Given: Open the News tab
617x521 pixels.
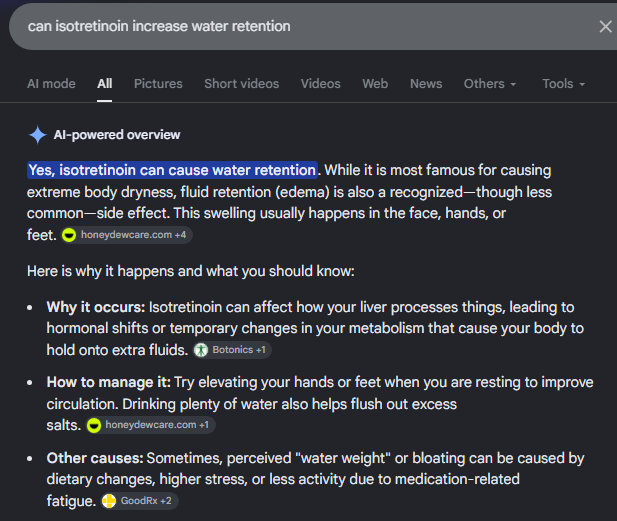Looking at the screenshot, I should [x=426, y=84].
